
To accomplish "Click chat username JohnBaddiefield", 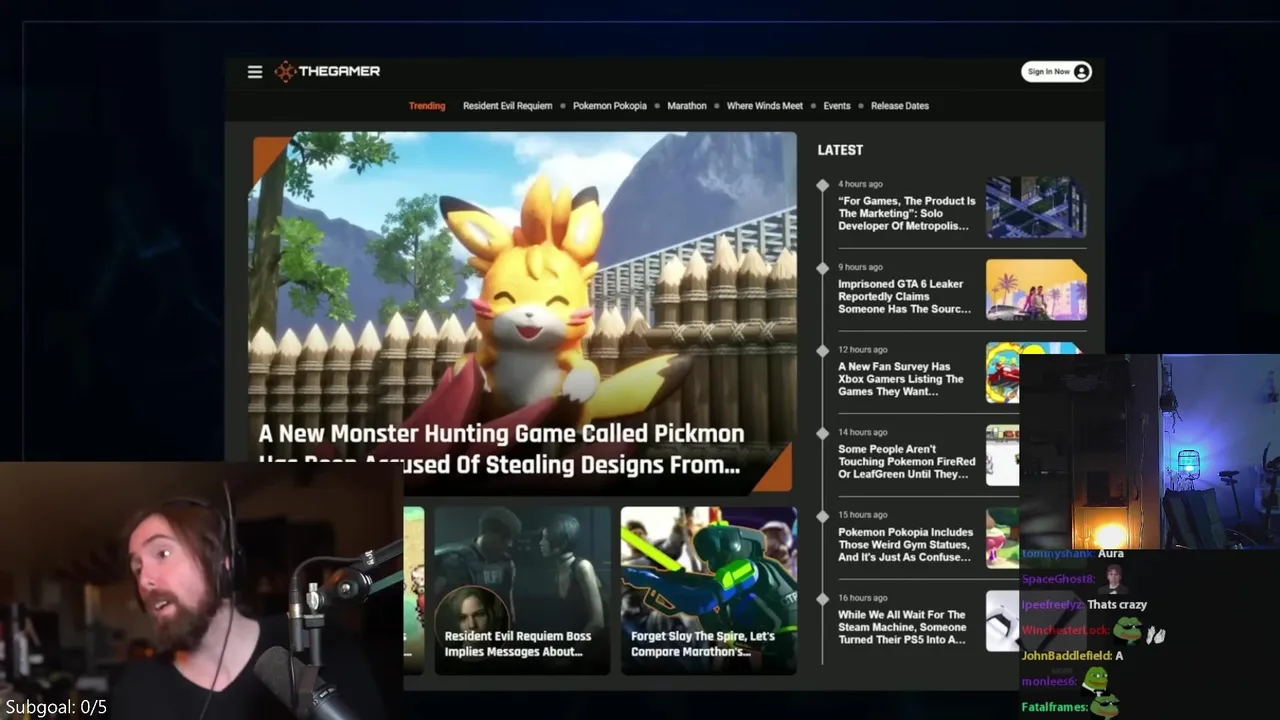I will (1066, 656).
